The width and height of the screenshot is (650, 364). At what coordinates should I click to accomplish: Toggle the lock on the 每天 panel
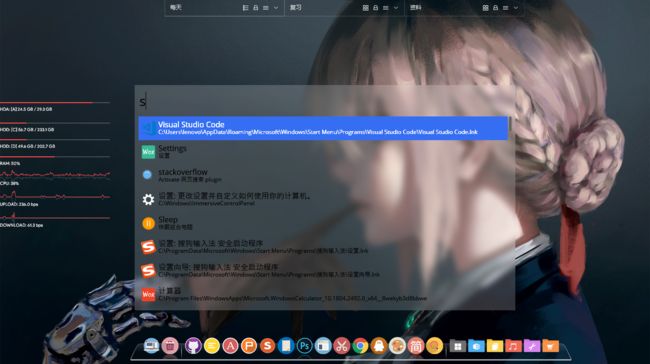[256, 8]
